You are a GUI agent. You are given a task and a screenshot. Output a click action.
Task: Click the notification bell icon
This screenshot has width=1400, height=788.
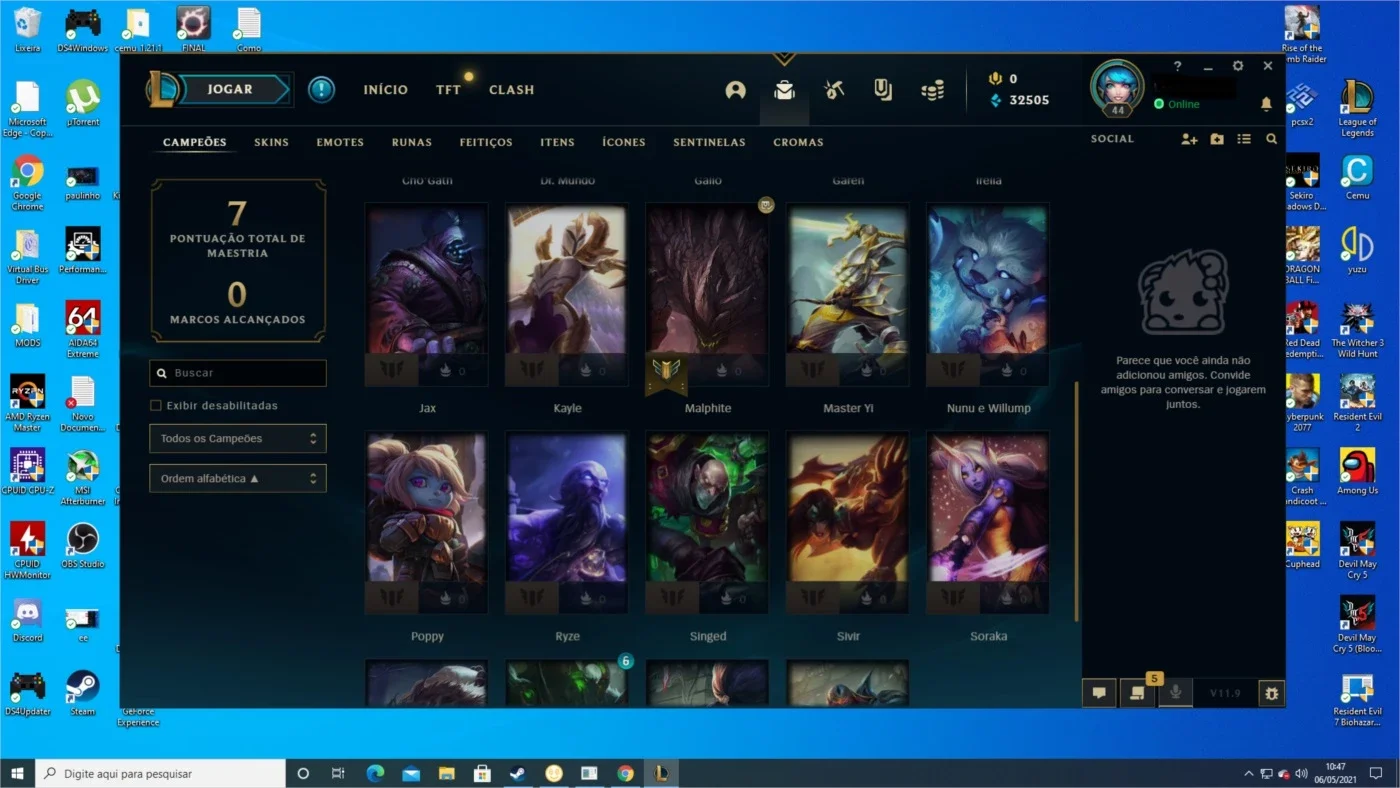1266,104
